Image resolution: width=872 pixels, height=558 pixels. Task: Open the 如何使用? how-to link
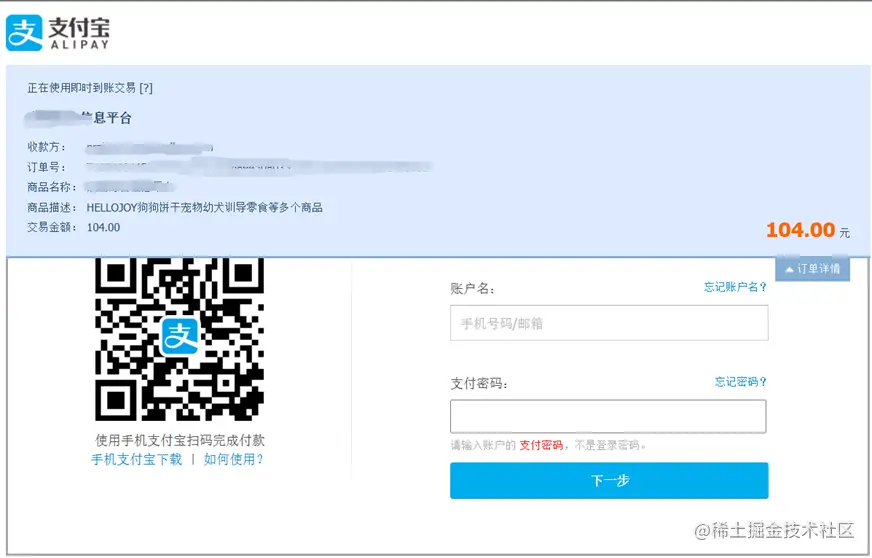click(234, 459)
